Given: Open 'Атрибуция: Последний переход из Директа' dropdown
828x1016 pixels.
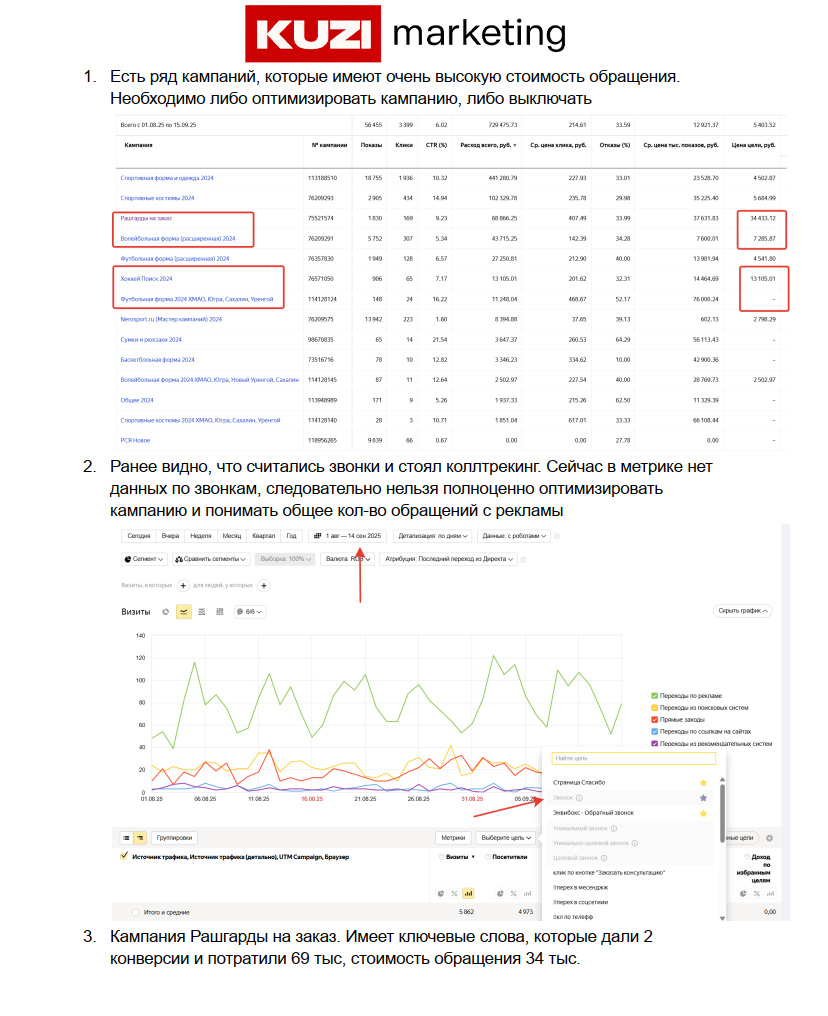Looking at the screenshot, I should 448,559.
